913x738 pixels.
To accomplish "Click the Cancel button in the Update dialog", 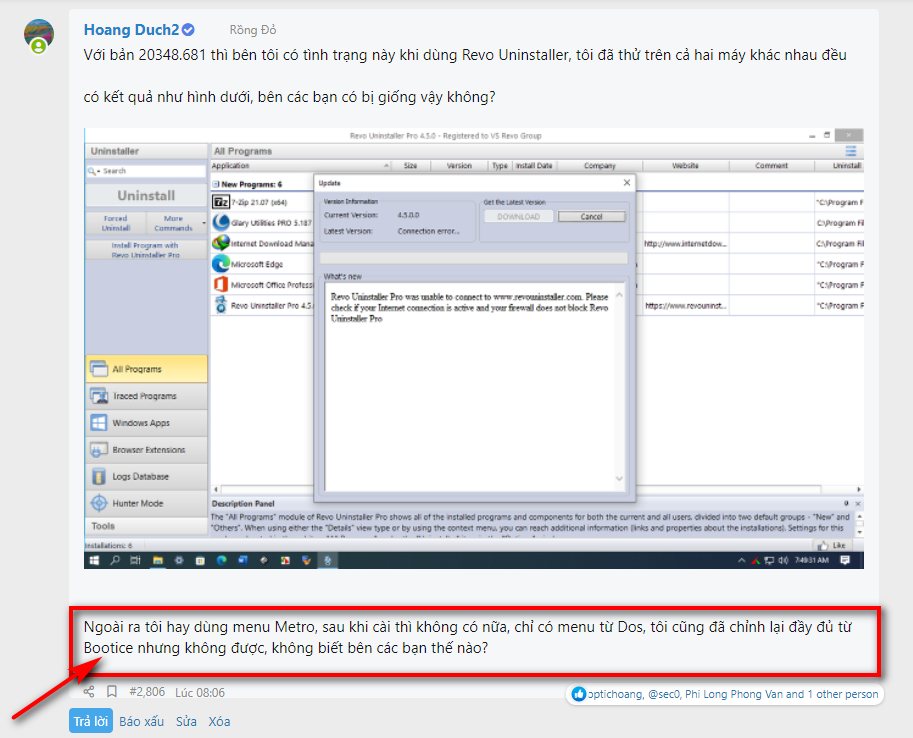I will (592, 216).
